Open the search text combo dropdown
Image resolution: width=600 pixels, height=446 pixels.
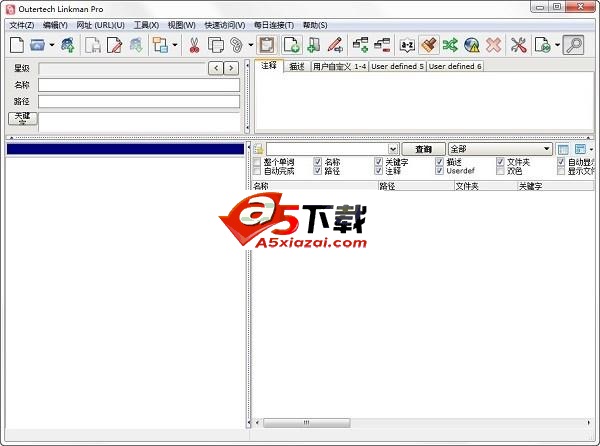tap(393, 149)
